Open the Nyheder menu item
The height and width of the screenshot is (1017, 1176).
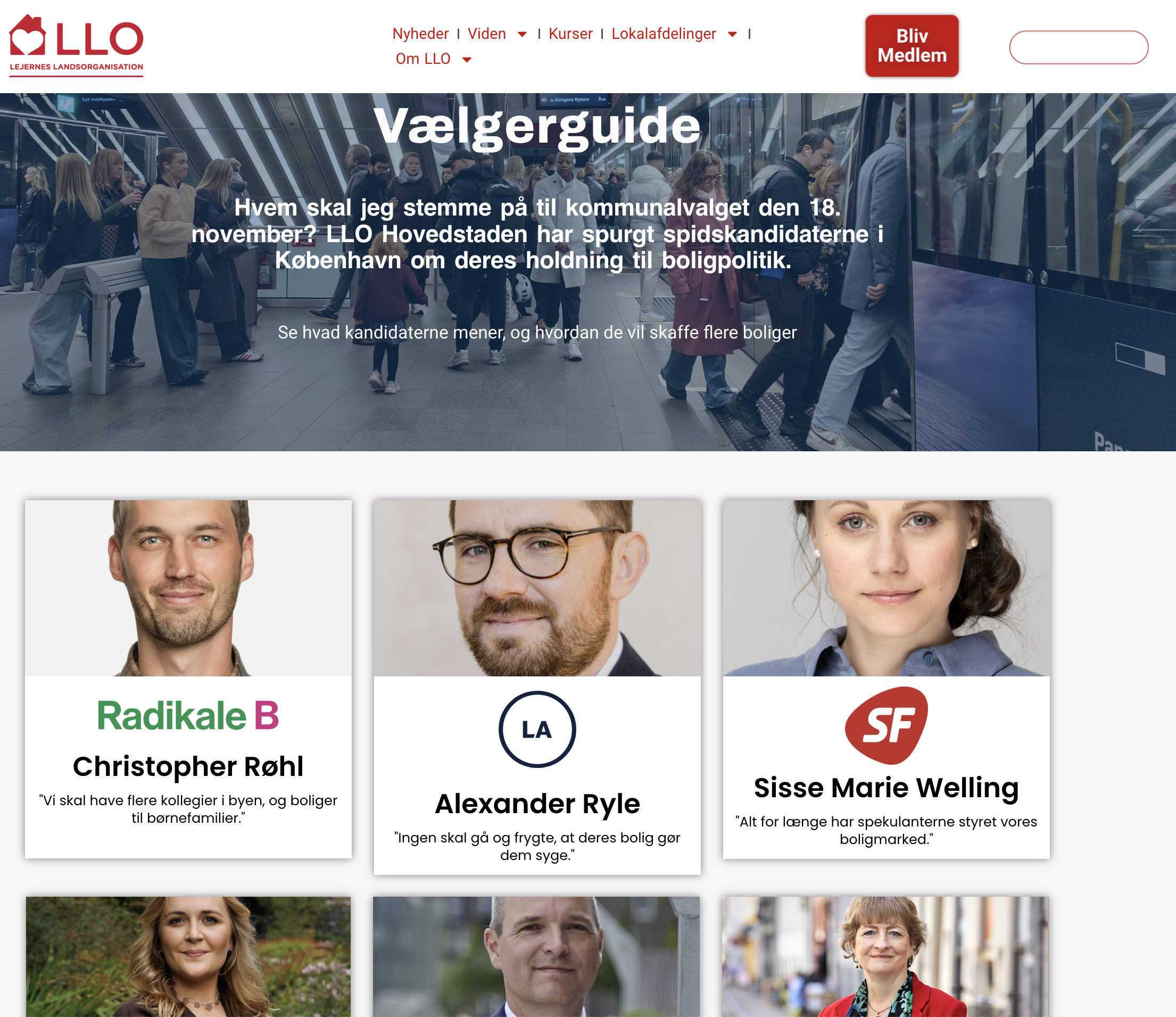[x=420, y=34]
